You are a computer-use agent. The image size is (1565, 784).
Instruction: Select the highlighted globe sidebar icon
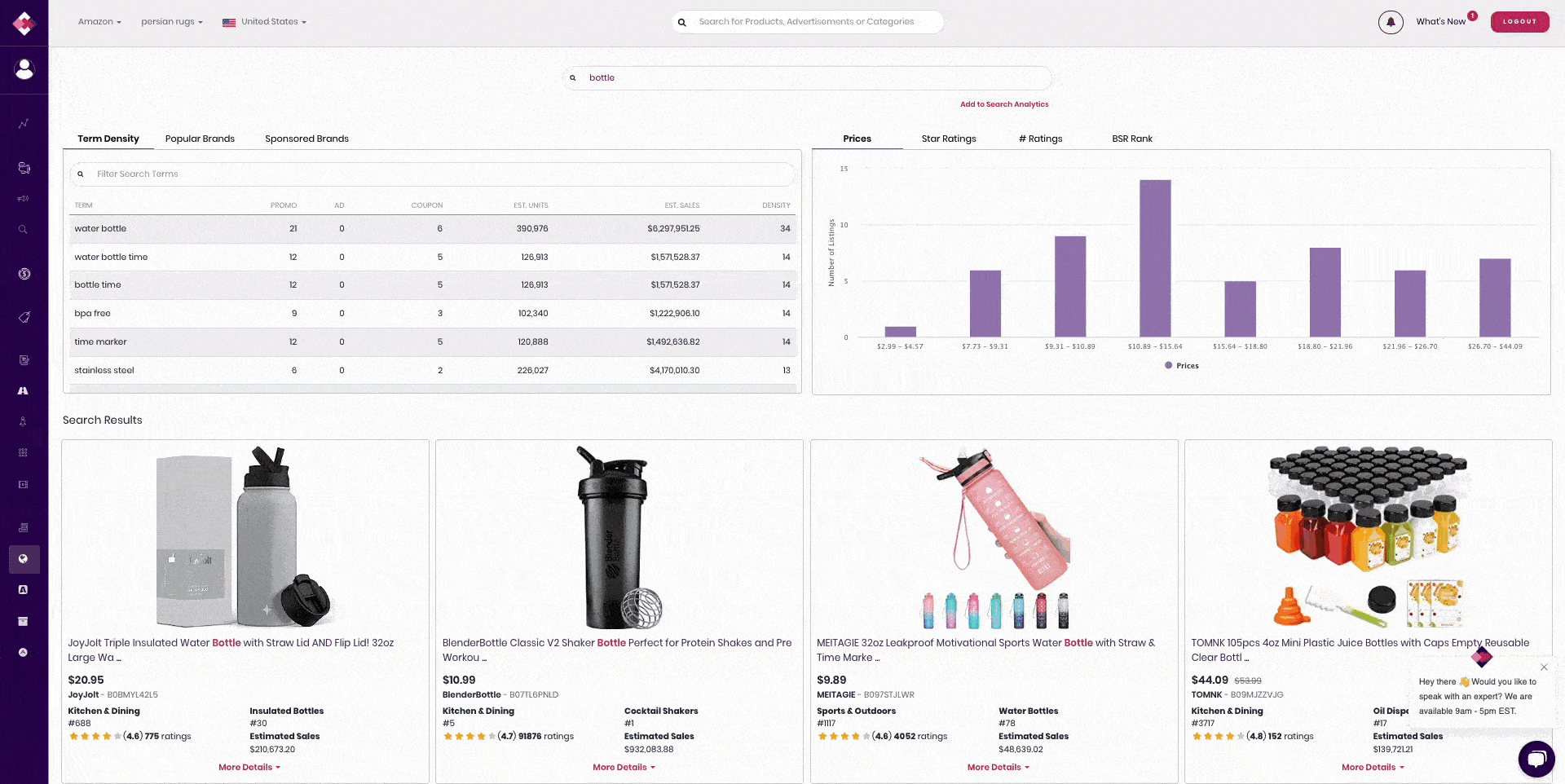(24, 559)
